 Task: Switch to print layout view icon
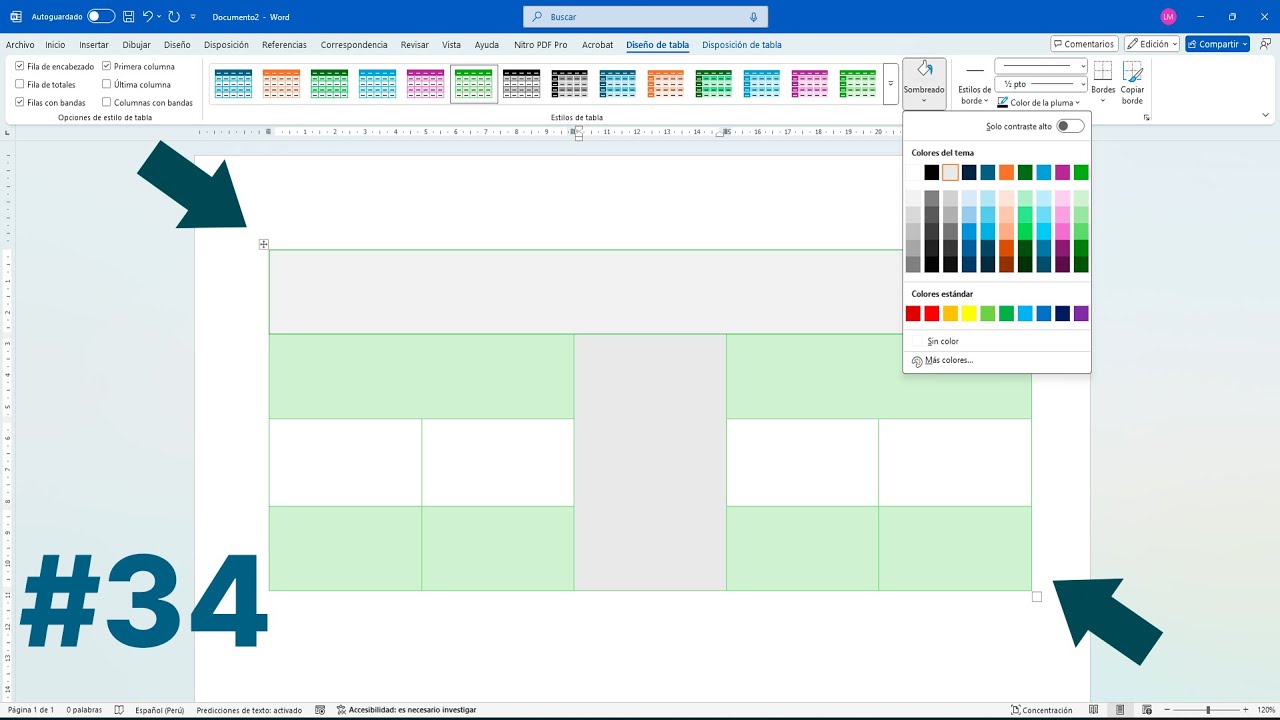1119,710
